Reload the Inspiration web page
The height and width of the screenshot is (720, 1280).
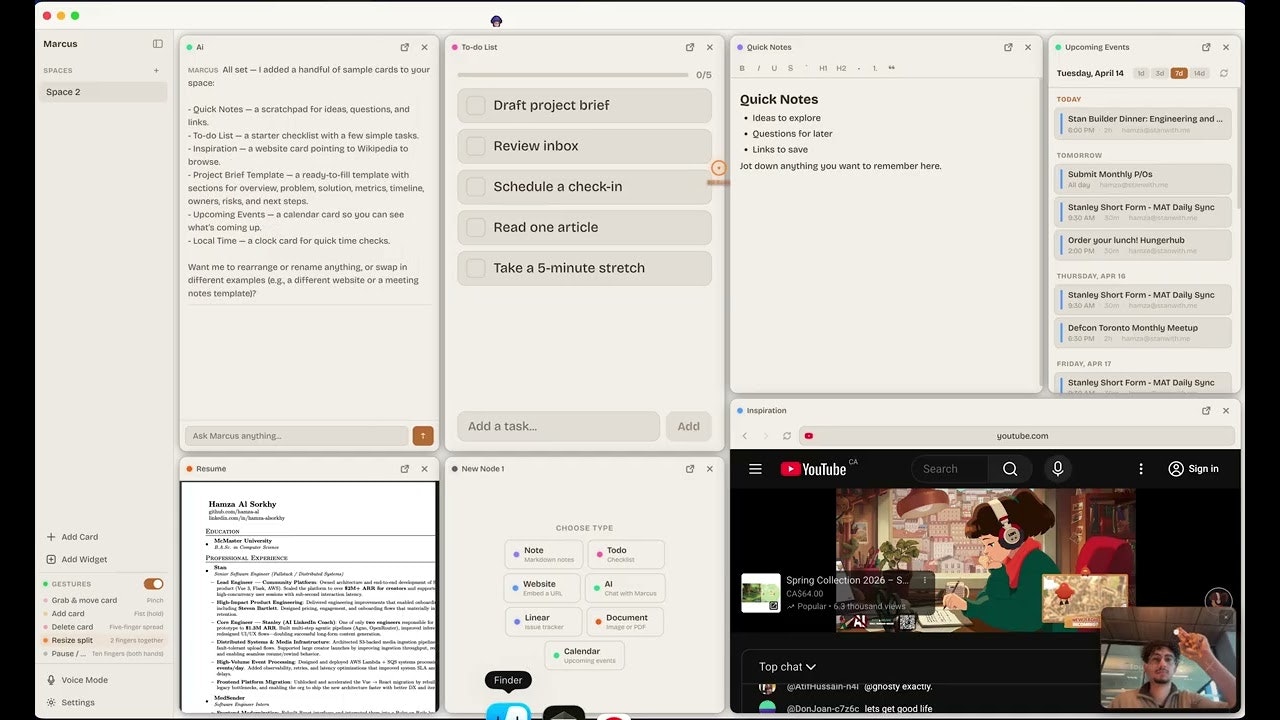[787, 436]
